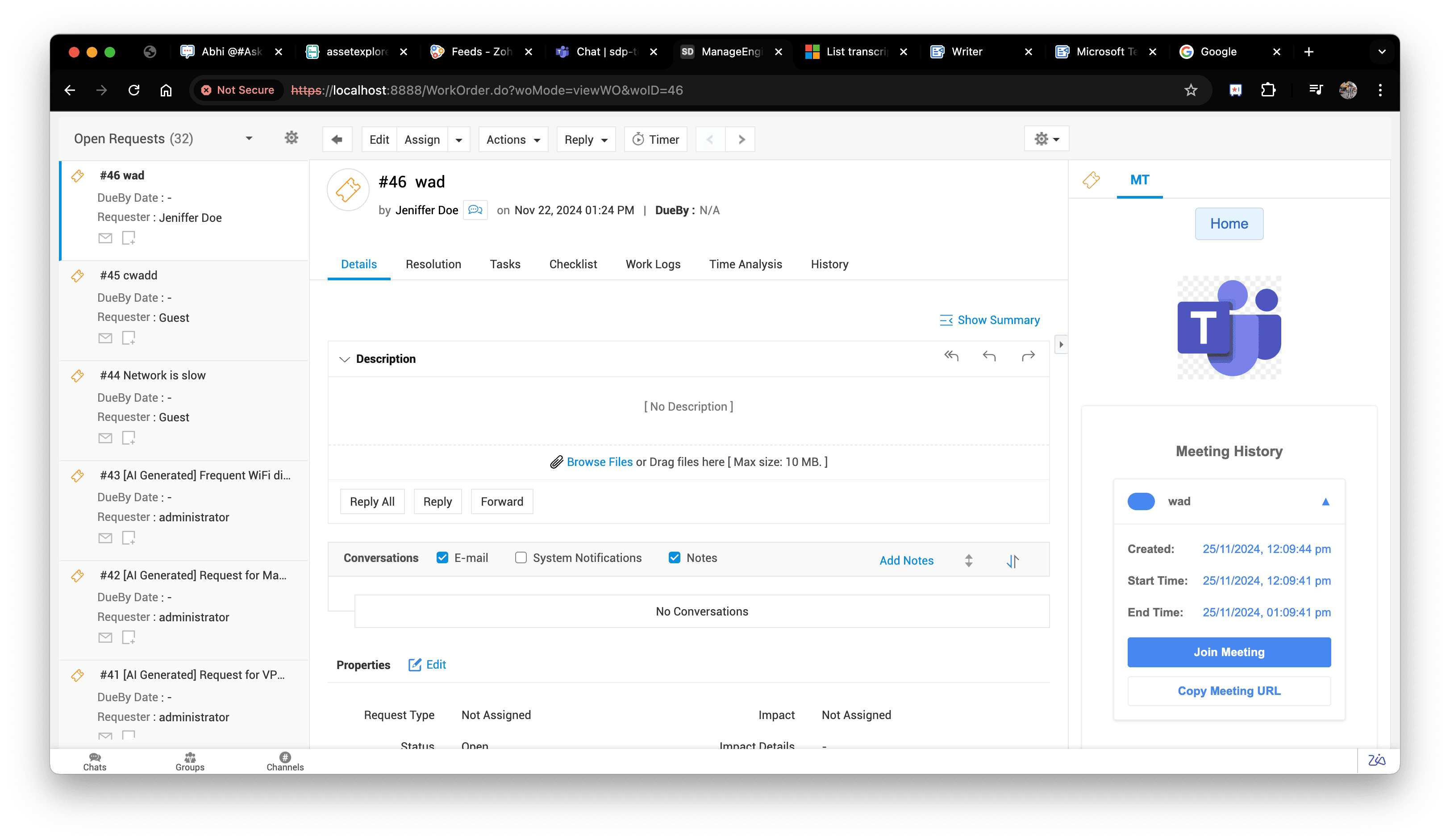Switch to the Work Logs tab
The width and height of the screenshot is (1450, 840).
[x=653, y=264]
